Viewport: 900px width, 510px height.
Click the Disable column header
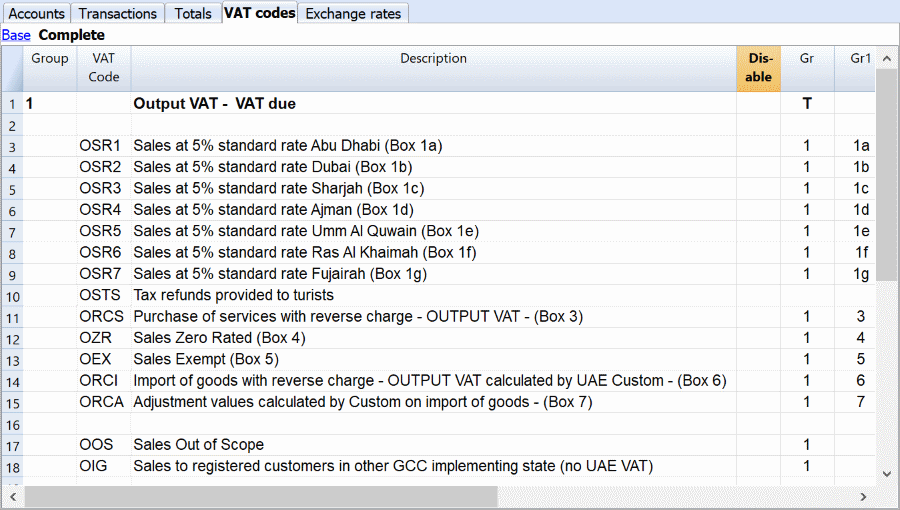pos(758,68)
